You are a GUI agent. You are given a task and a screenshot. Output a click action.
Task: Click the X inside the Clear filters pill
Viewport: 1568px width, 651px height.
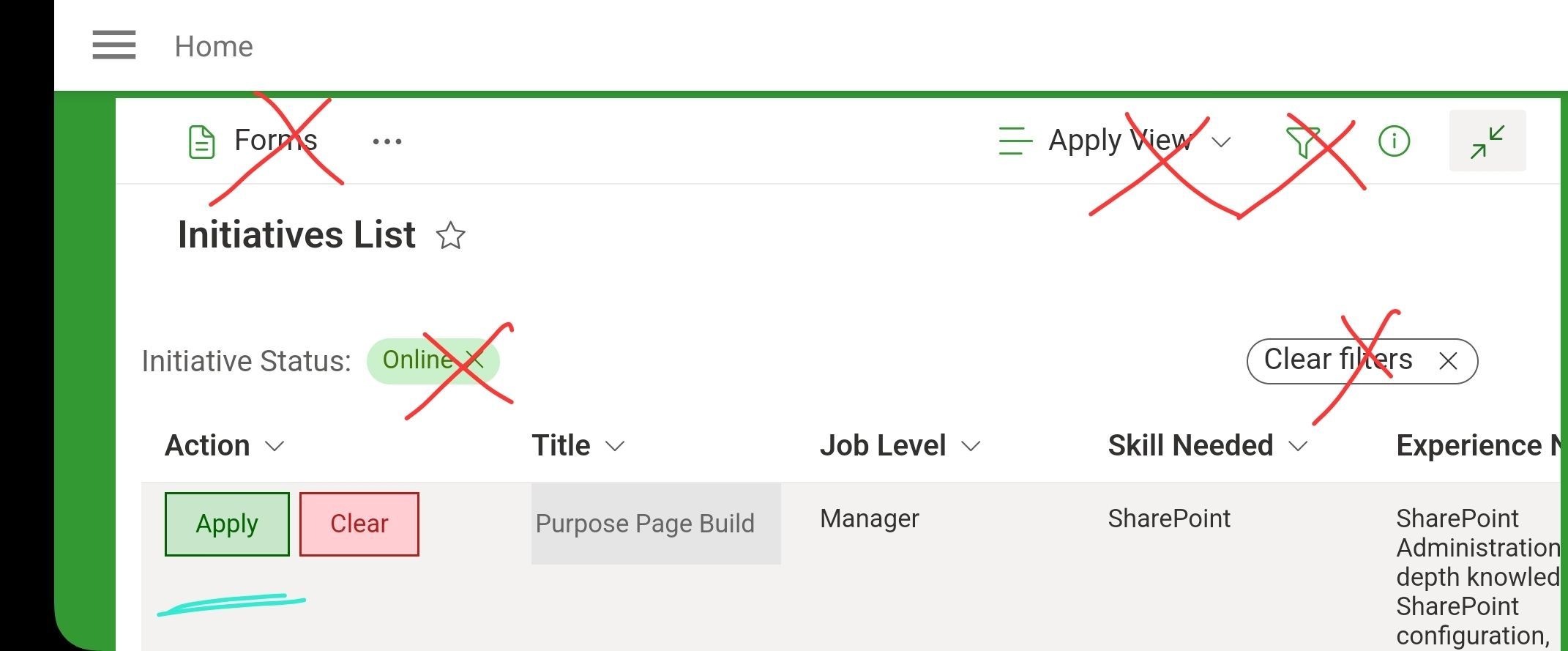(x=1449, y=360)
